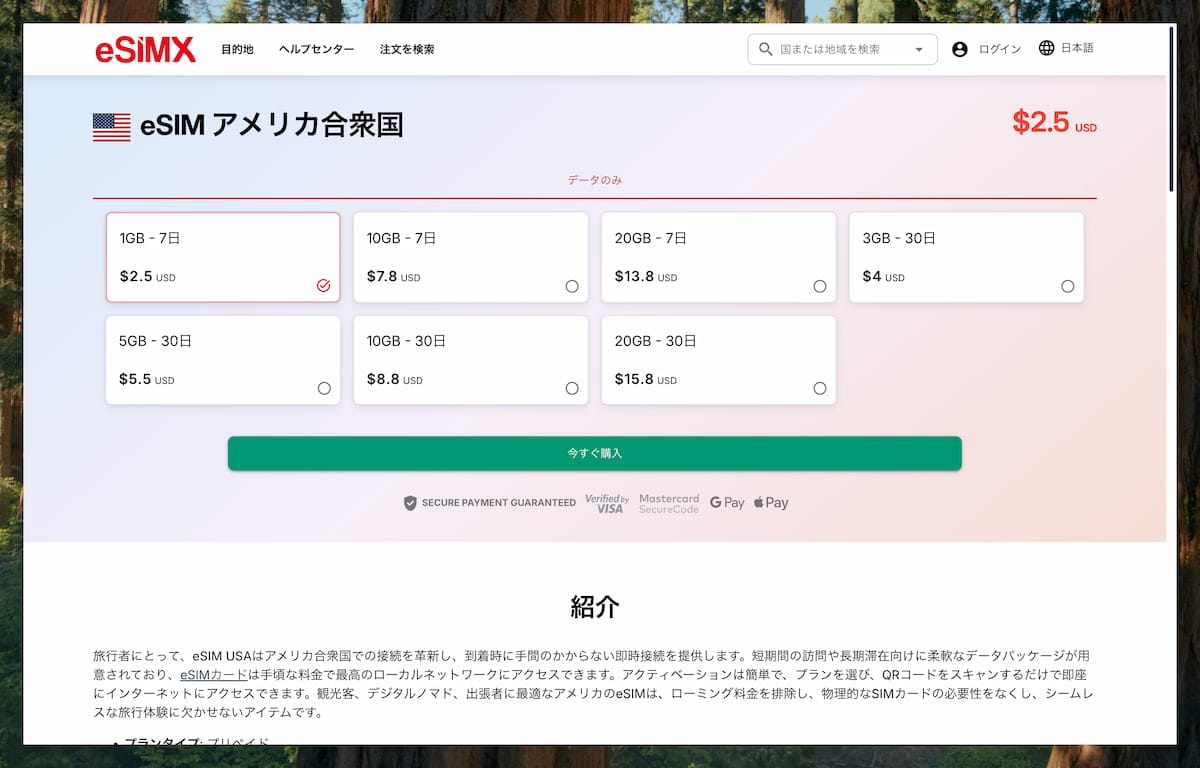Click the secure payment shield icon
This screenshot has width=1200, height=768.
point(410,503)
